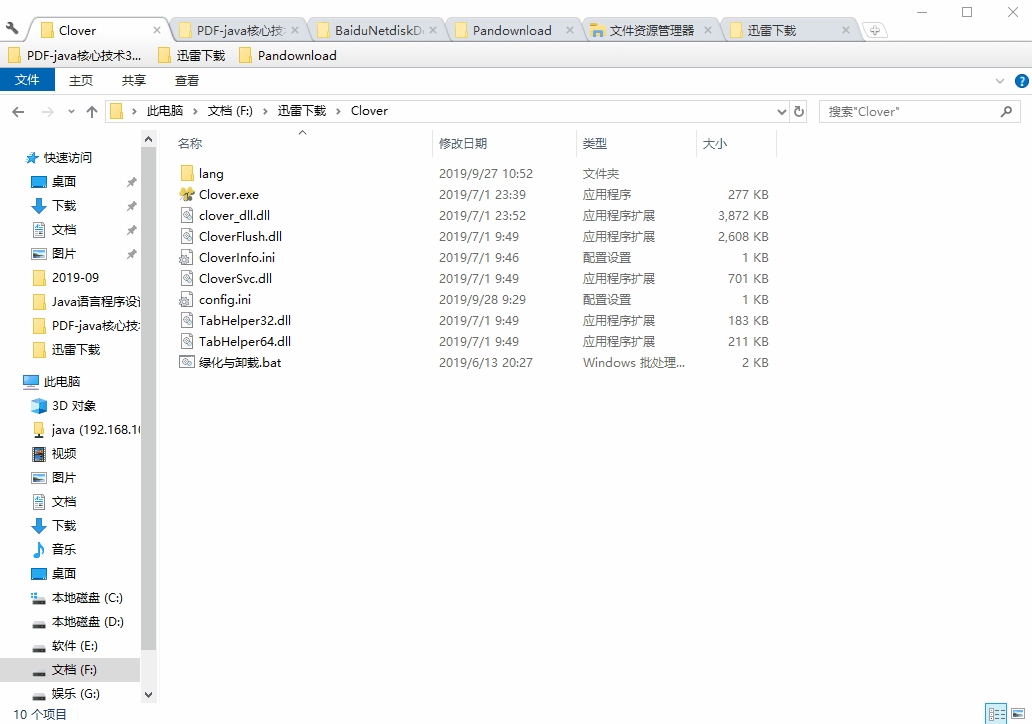Screen dimensions: 1032x724
Task: Open the 共享 ribbon tab
Action: [x=134, y=80]
